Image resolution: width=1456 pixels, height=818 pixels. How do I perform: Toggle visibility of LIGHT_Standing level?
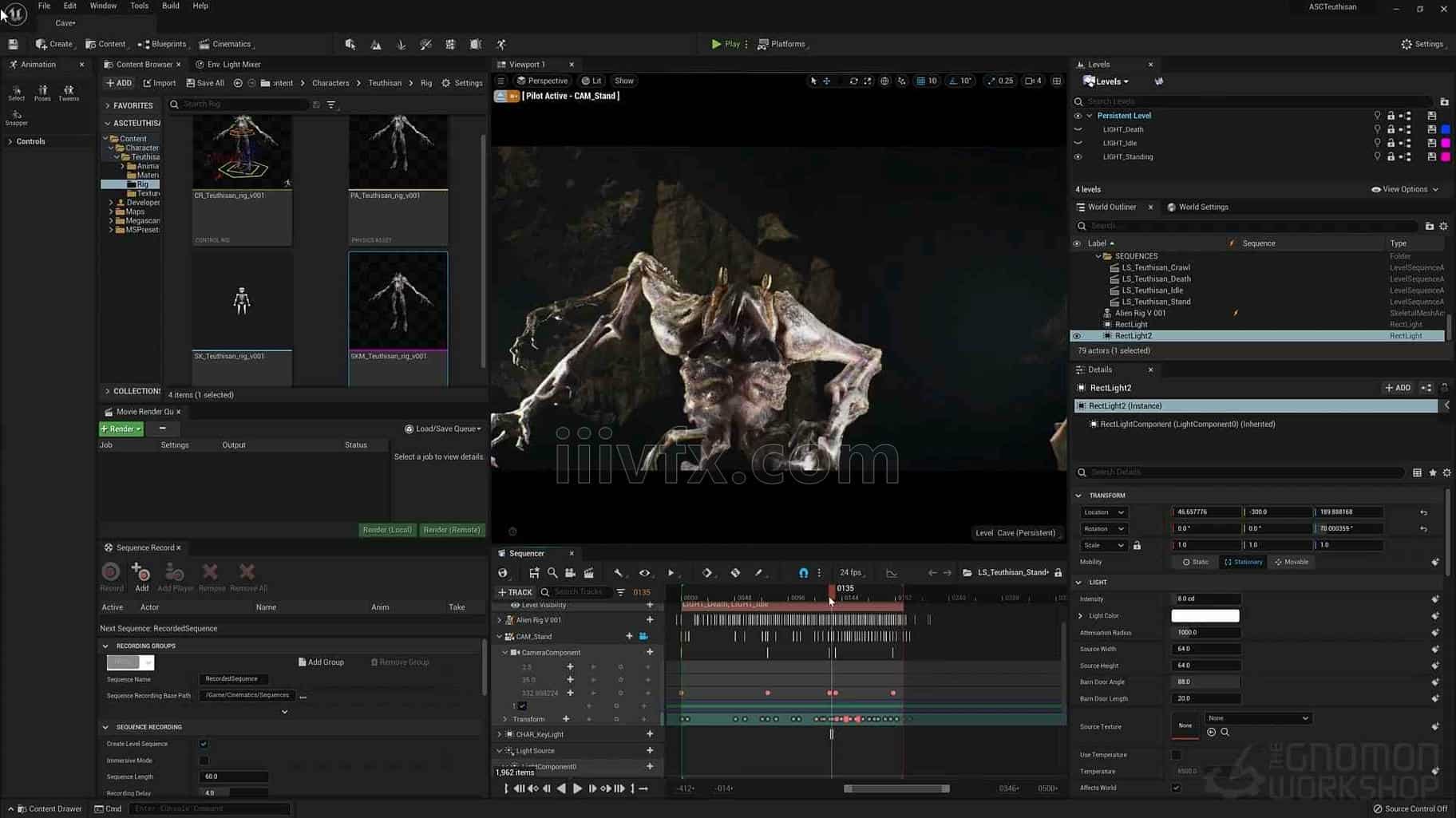[1078, 157]
